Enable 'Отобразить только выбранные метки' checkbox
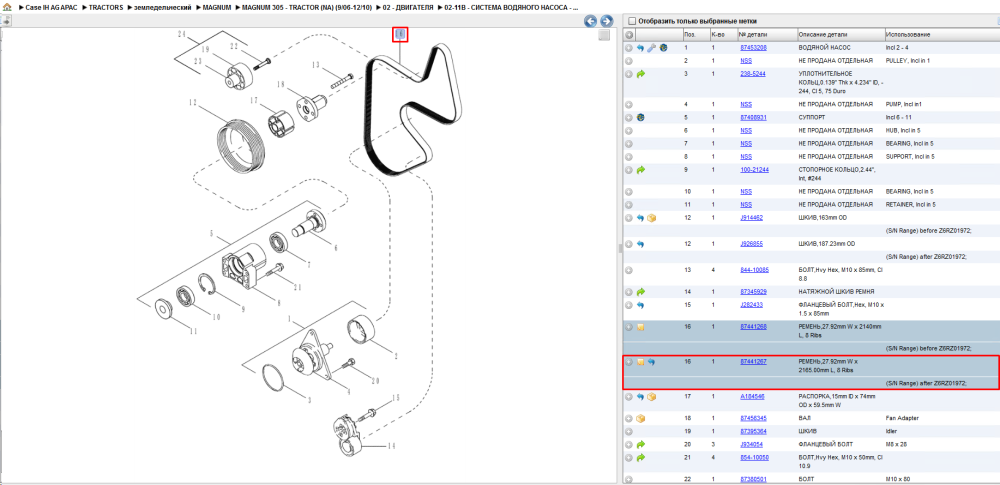The image size is (1000, 485). 632,21
